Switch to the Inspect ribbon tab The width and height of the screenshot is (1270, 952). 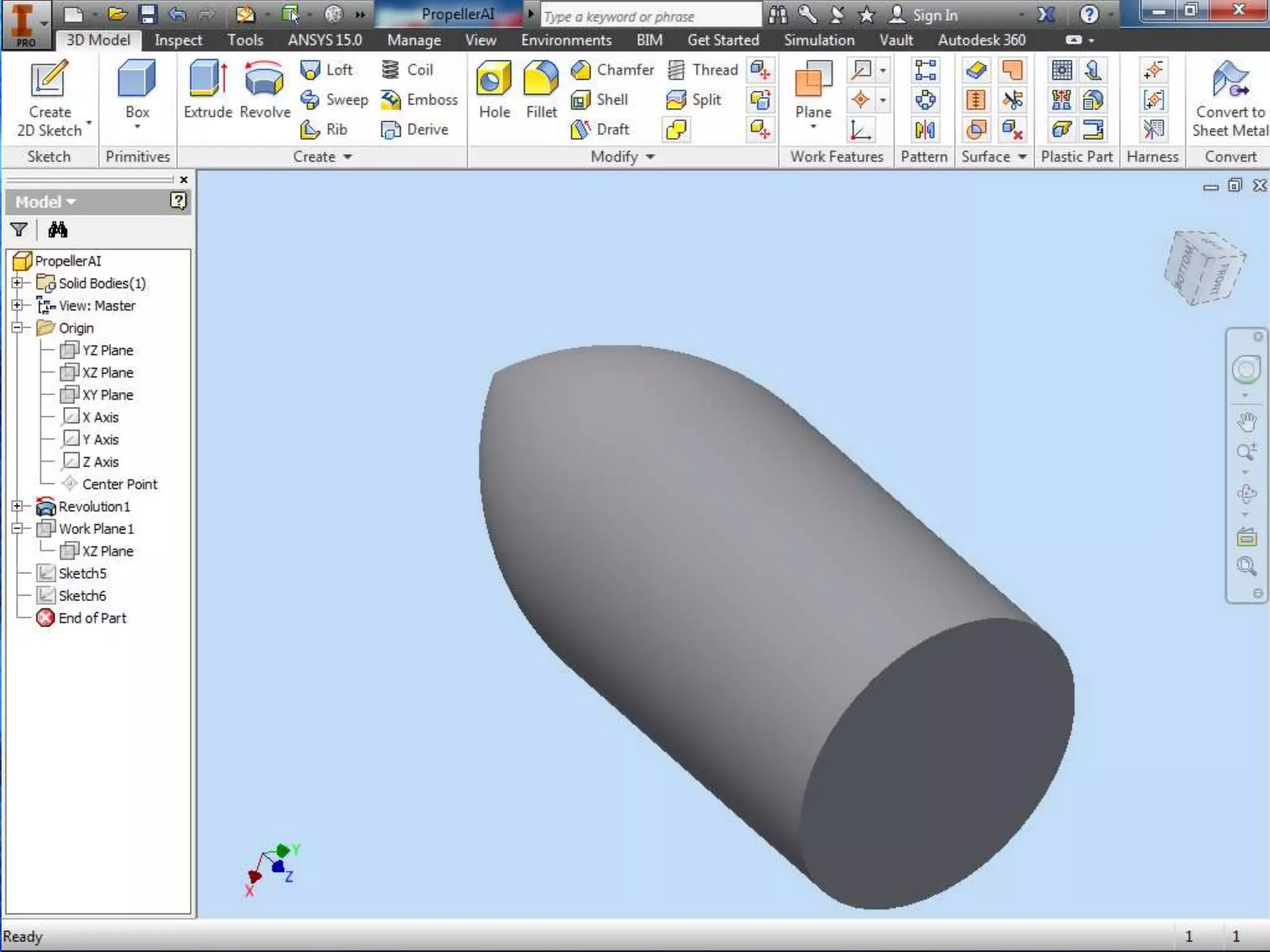click(x=178, y=40)
